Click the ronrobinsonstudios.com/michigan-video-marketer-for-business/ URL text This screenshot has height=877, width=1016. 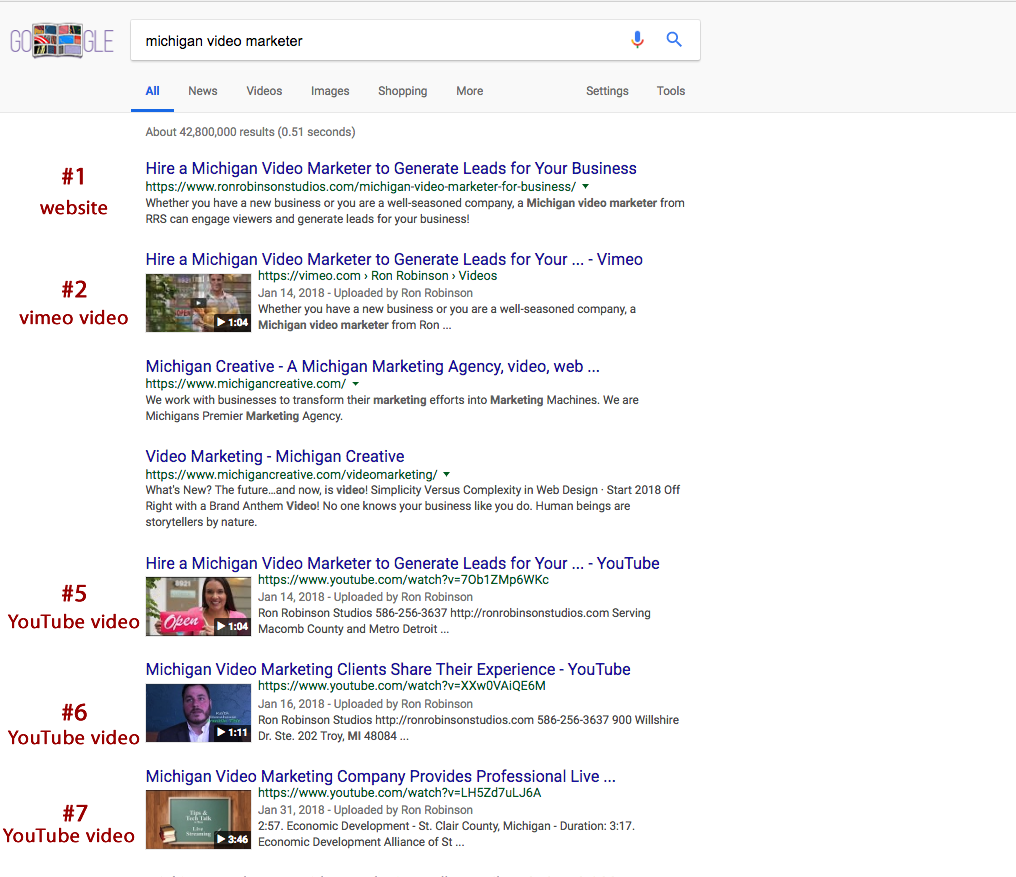pos(360,187)
